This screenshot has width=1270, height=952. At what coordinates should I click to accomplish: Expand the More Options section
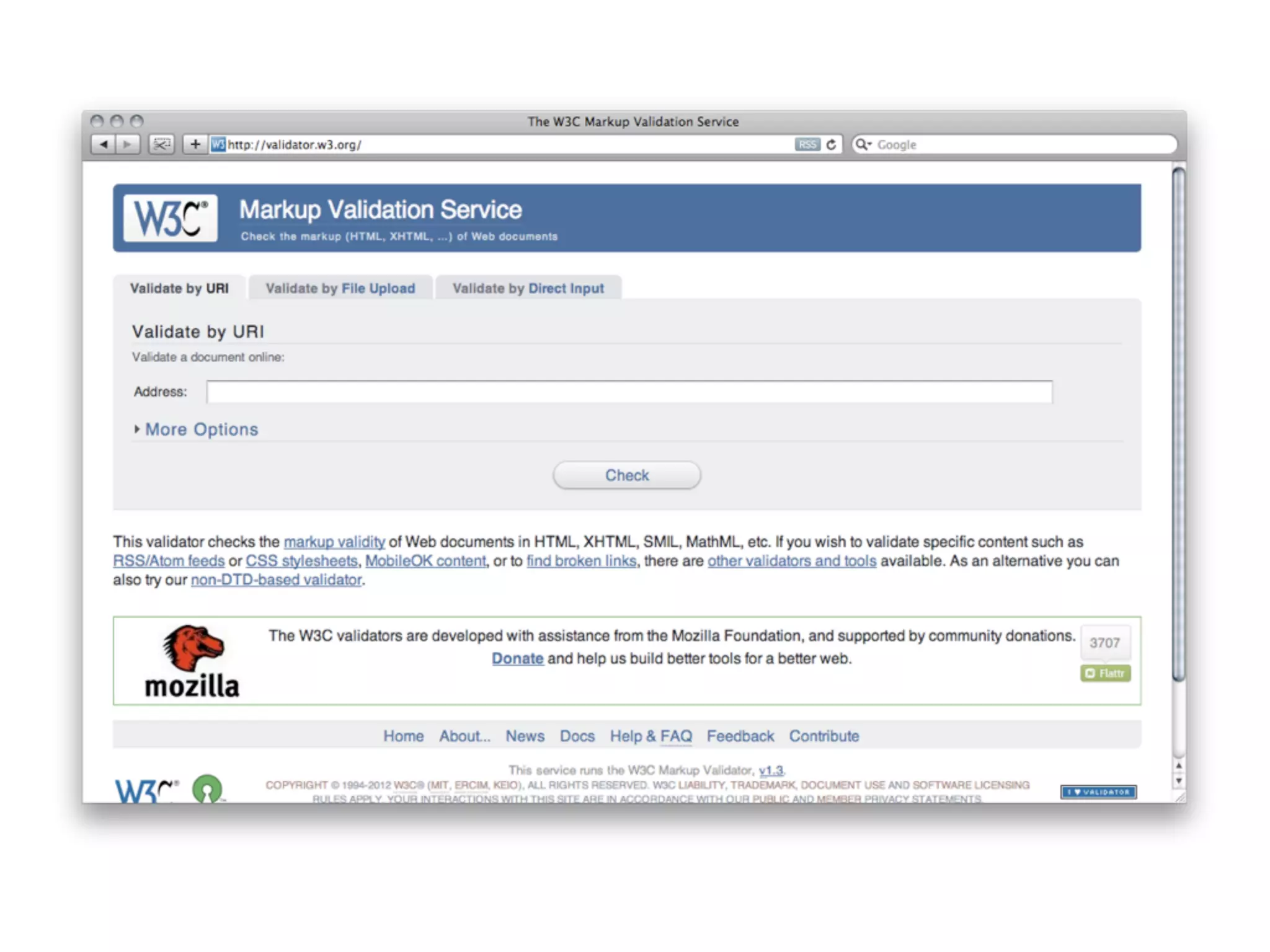click(x=201, y=430)
